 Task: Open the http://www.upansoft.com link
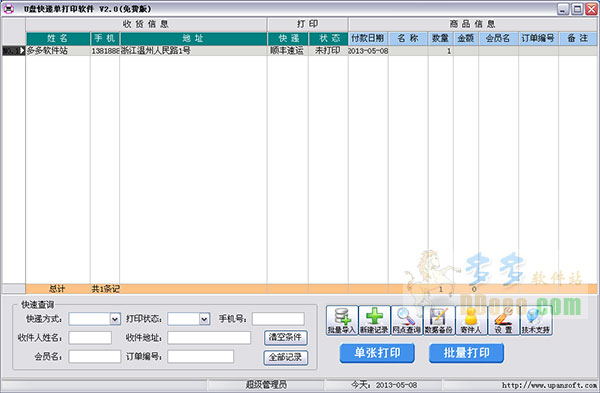point(549,385)
